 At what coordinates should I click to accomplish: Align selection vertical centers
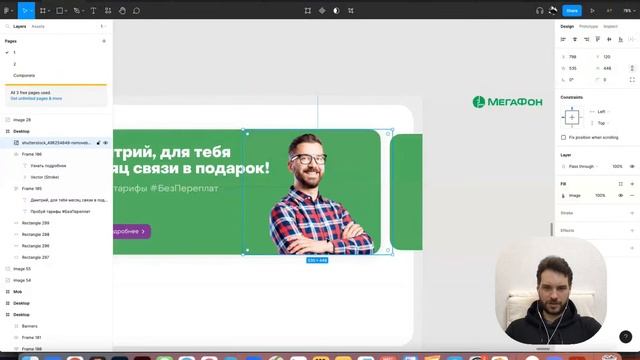[609, 39]
